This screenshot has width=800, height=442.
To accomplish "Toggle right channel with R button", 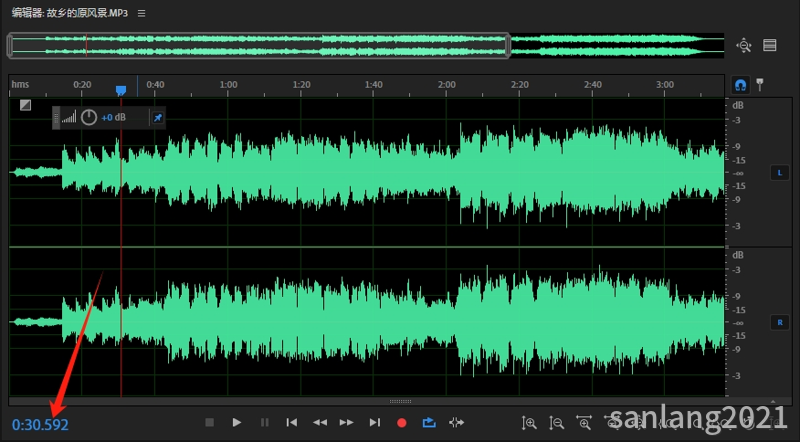I will (780, 322).
